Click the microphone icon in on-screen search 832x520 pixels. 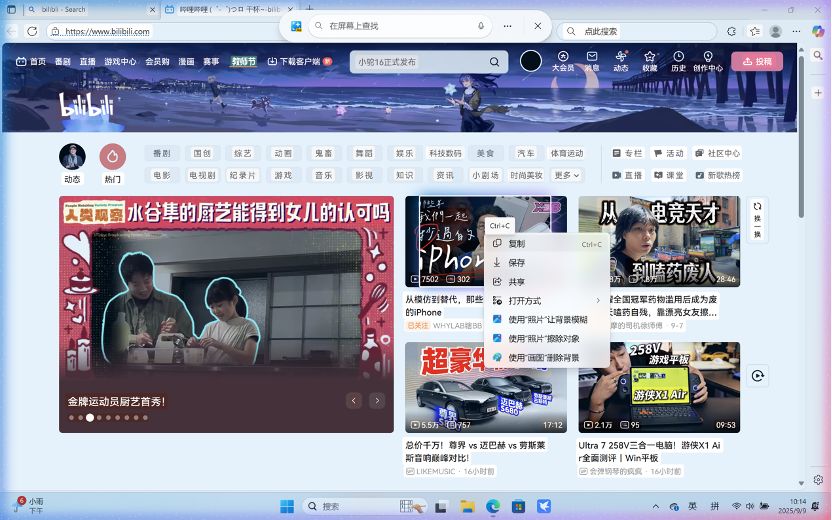tap(481, 25)
